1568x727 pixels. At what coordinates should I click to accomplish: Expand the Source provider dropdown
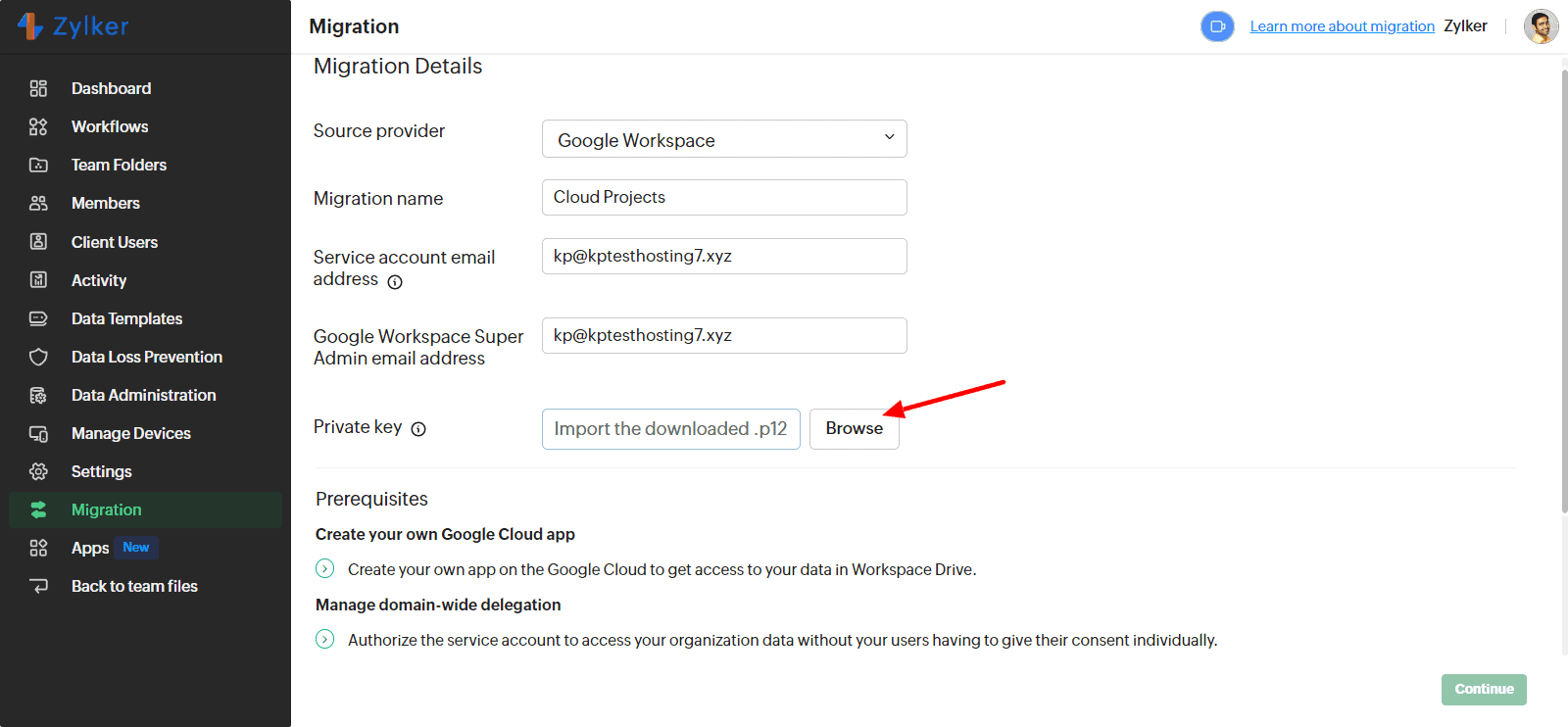pyautogui.click(x=724, y=139)
